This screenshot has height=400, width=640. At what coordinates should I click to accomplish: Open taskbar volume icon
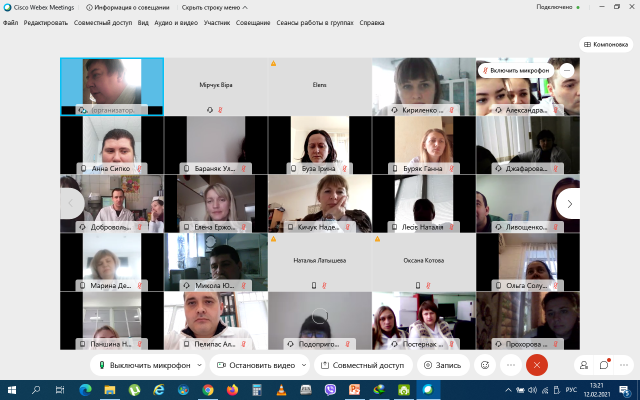click(533, 390)
